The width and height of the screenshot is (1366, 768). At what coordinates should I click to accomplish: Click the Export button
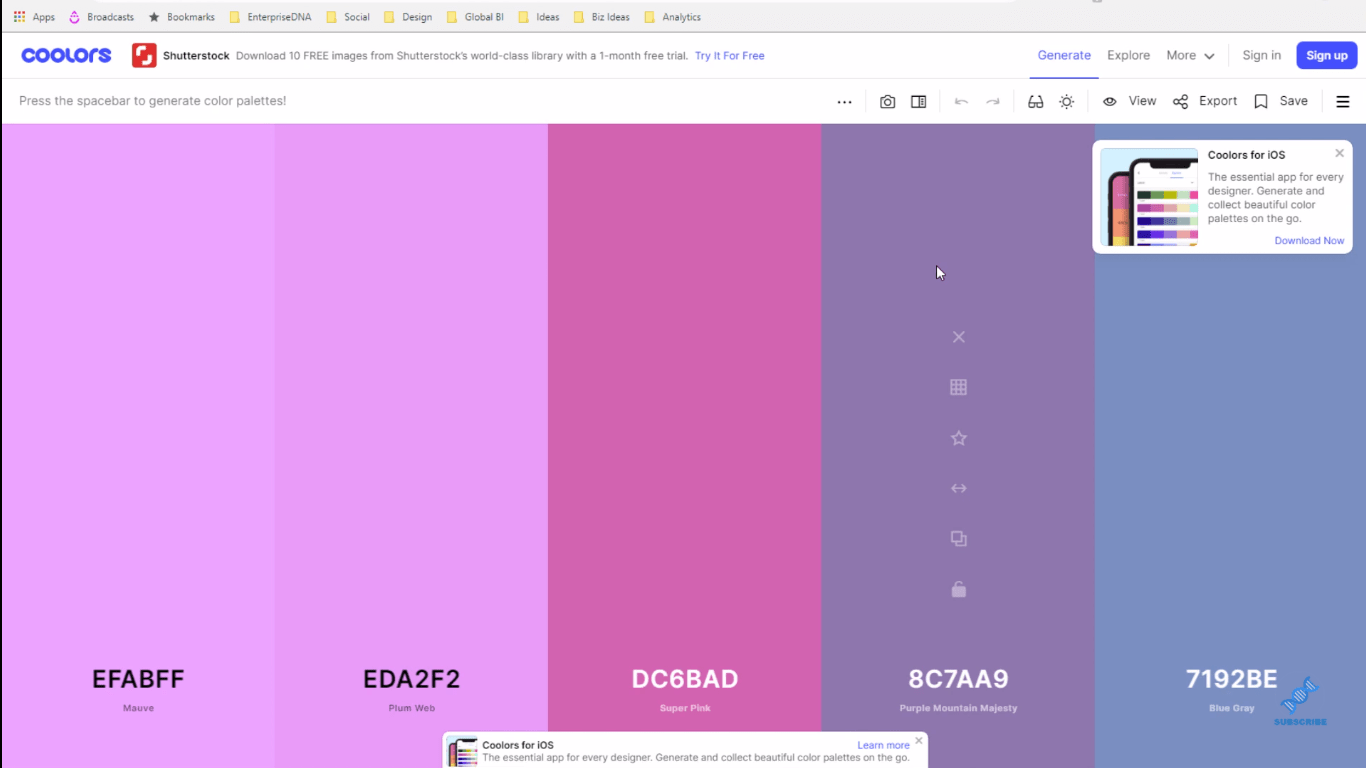pyautogui.click(x=1205, y=102)
